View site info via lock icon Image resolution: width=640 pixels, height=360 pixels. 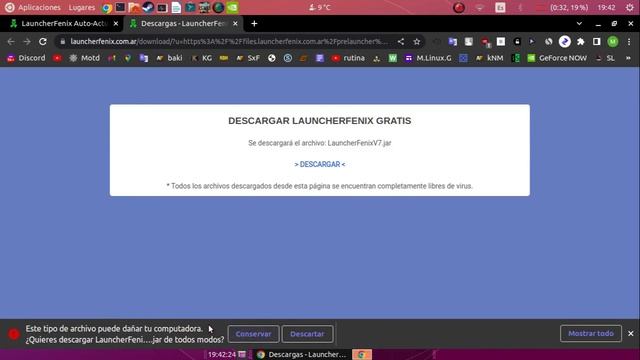pyautogui.click(x=62, y=42)
